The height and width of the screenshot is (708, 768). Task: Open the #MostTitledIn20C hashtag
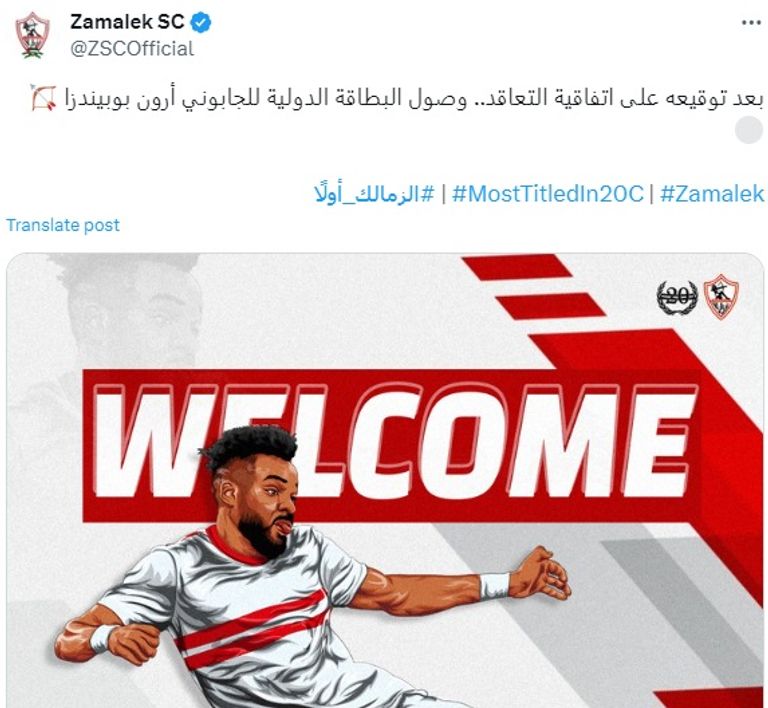coord(547,194)
